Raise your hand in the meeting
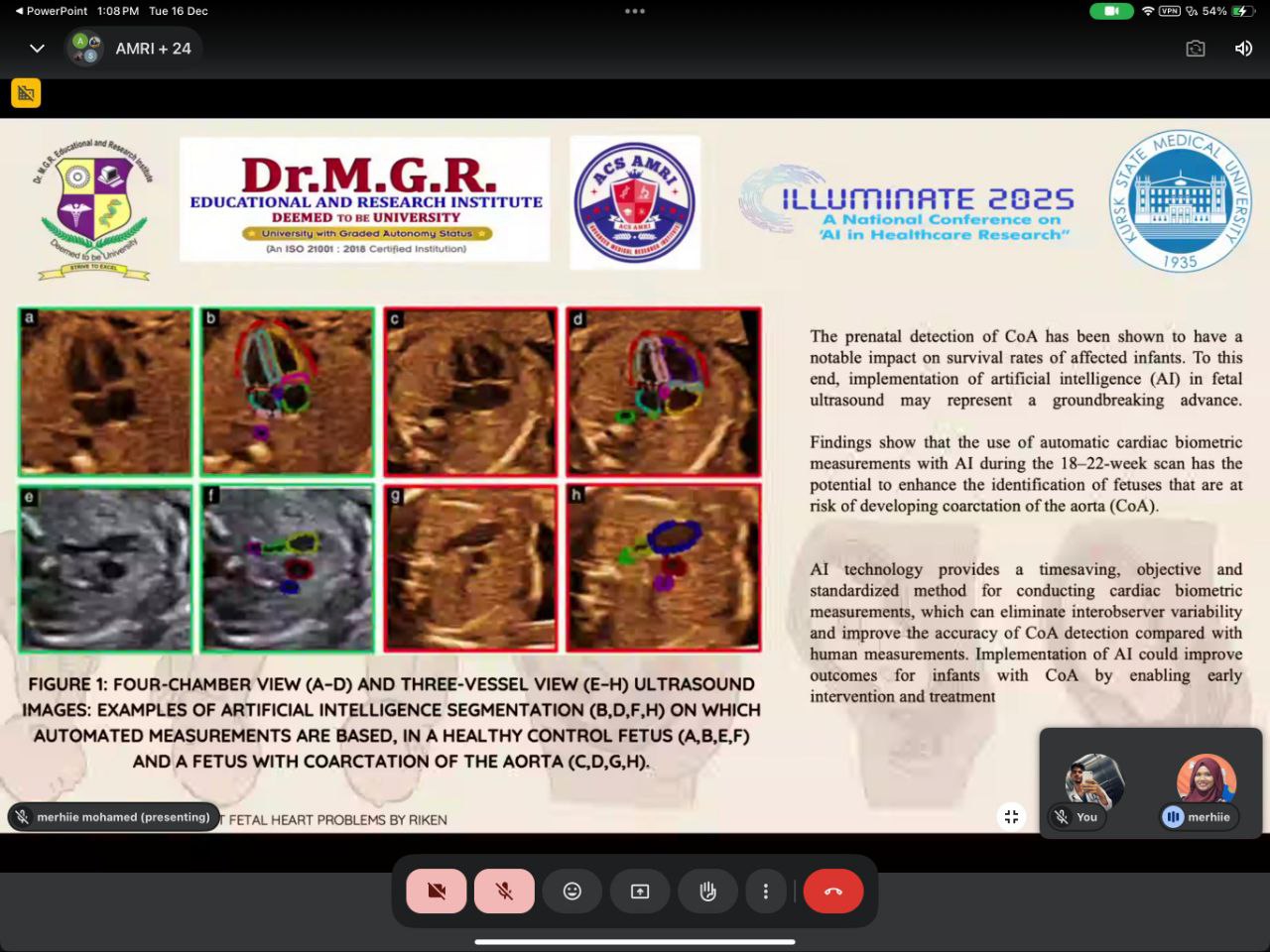Viewport: 1270px width, 952px height. point(707,891)
